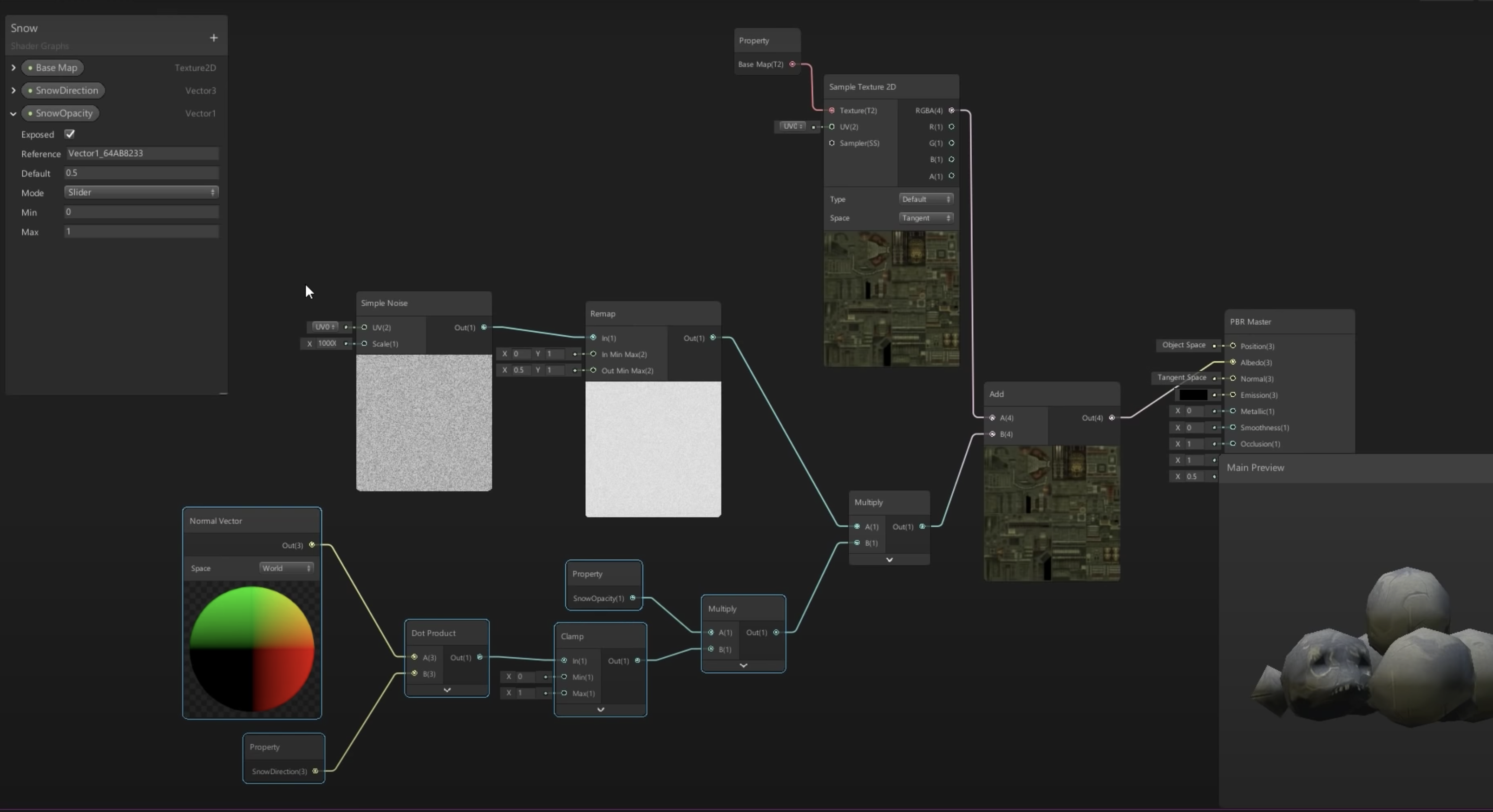Click the Add node Out(4) port
This screenshot has height=812, width=1493.
[1112, 418]
